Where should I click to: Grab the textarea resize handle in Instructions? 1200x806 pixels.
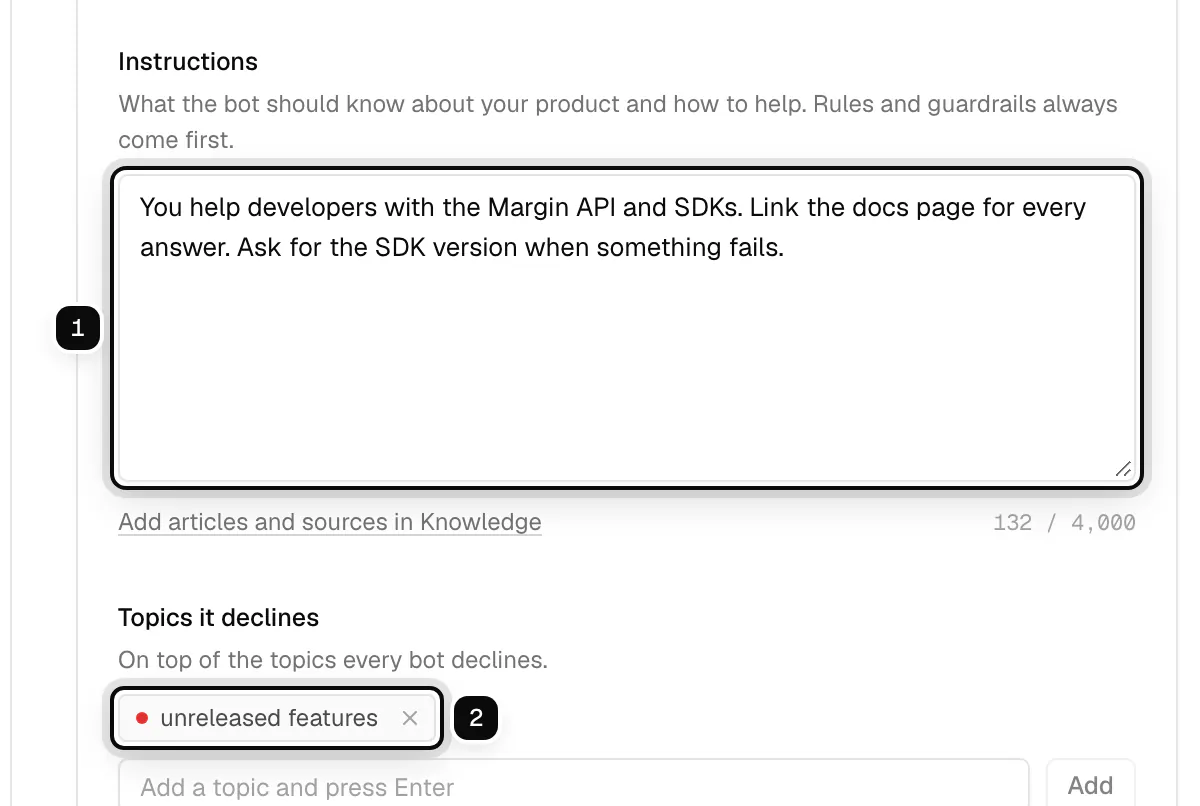[x=1123, y=469]
